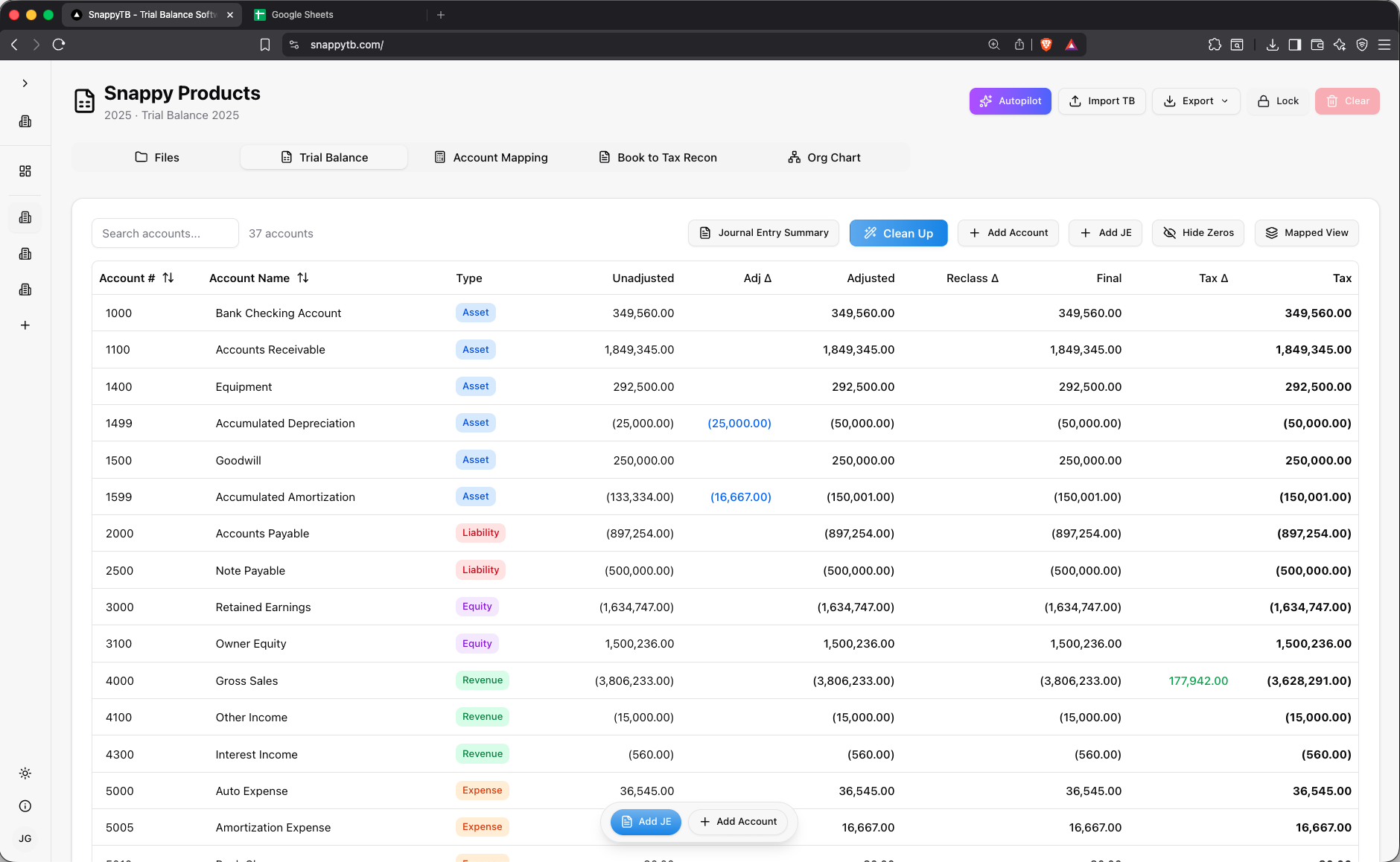The height and width of the screenshot is (862, 1400).
Task: Click Add Account in the table toolbar
Action: [x=1008, y=233]
